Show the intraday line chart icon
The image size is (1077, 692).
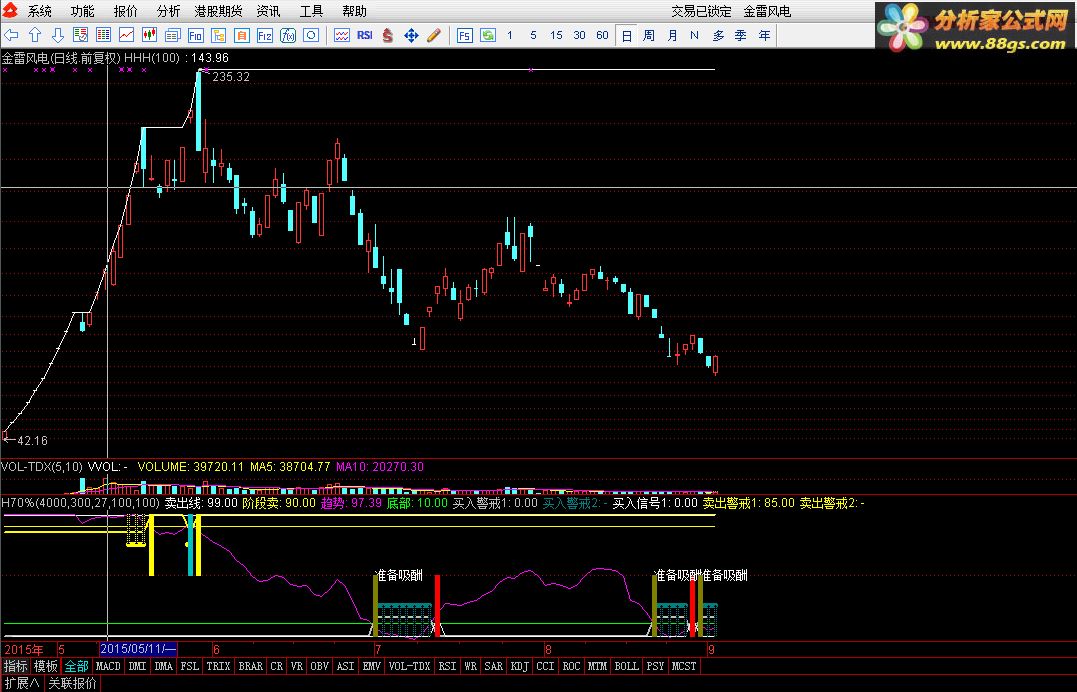pyautogui.click(x=126, y=35)
